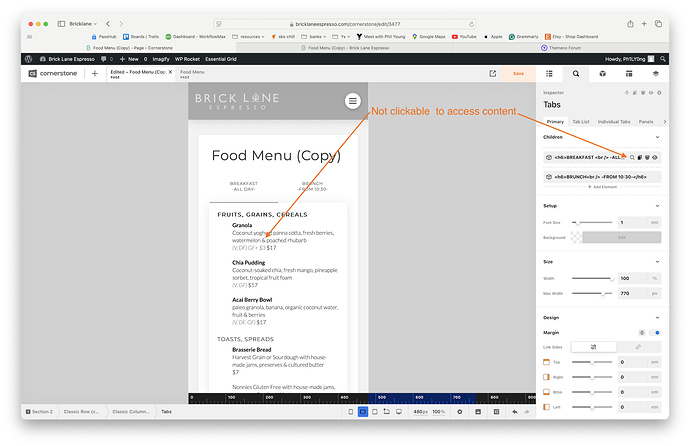This screenshot has height=446, width=690.
Task: Click Safari reload page icon
Action: pyautogui.click(x=471, y=24)
